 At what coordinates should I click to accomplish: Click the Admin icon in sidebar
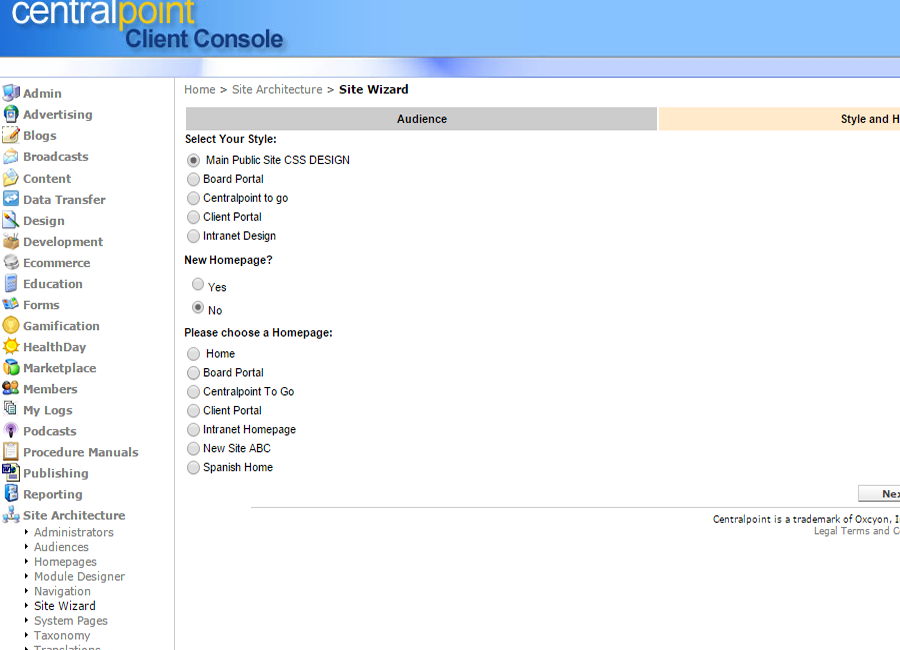[x=11, y=93]
